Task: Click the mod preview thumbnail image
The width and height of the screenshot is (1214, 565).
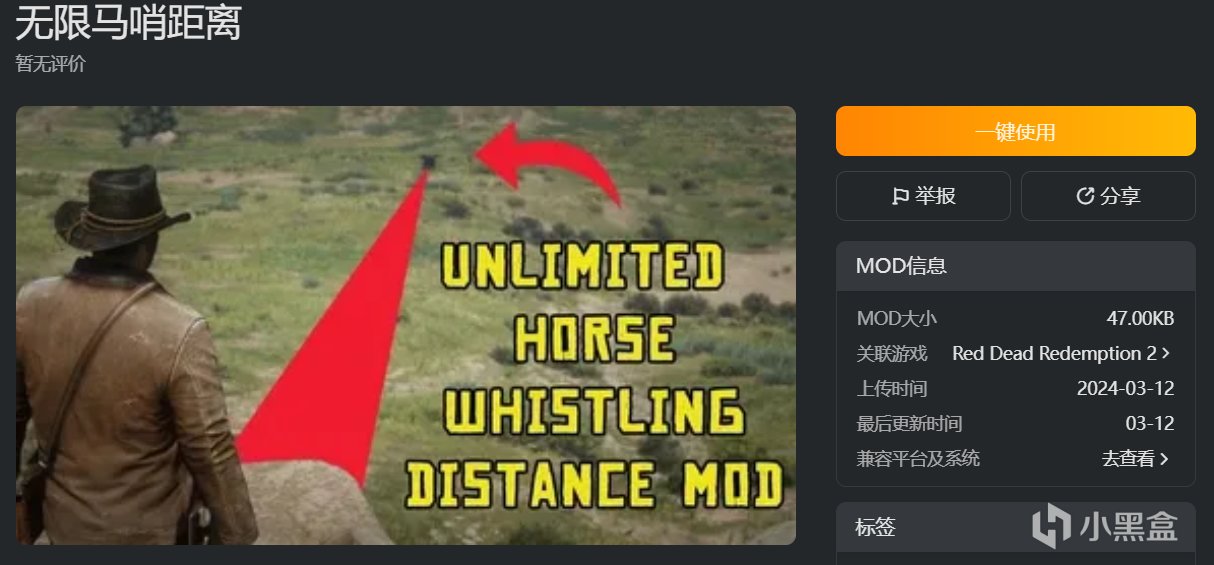Action: click(406, 325)
